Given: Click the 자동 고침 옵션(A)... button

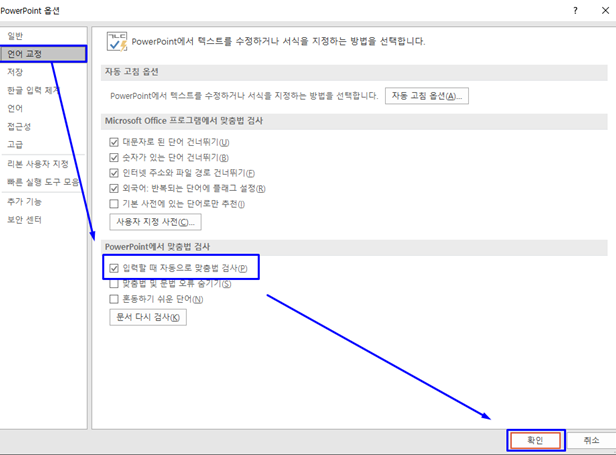Looking at the screenshot, I should point(427,96).
